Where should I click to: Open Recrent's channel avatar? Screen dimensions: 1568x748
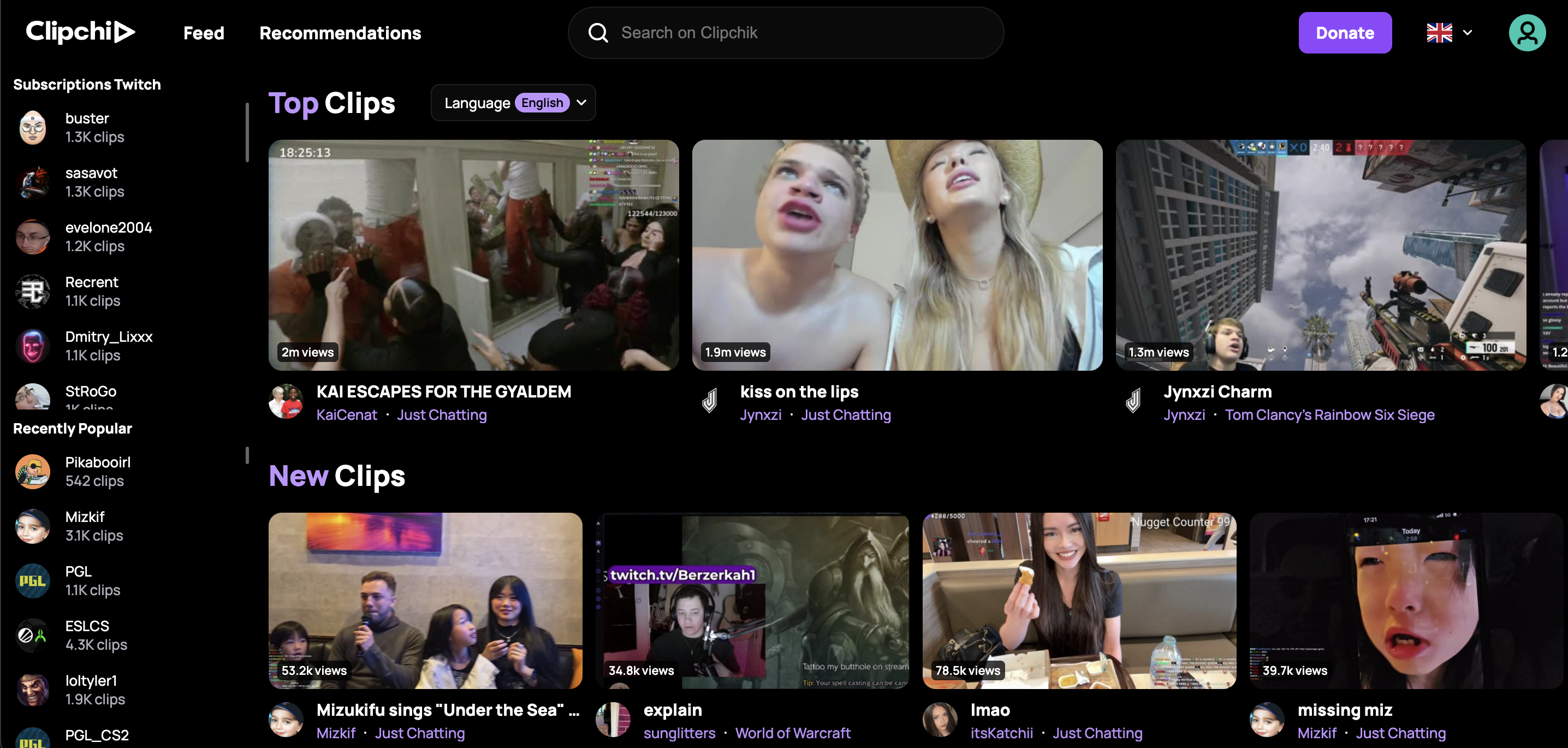(32, 292)
